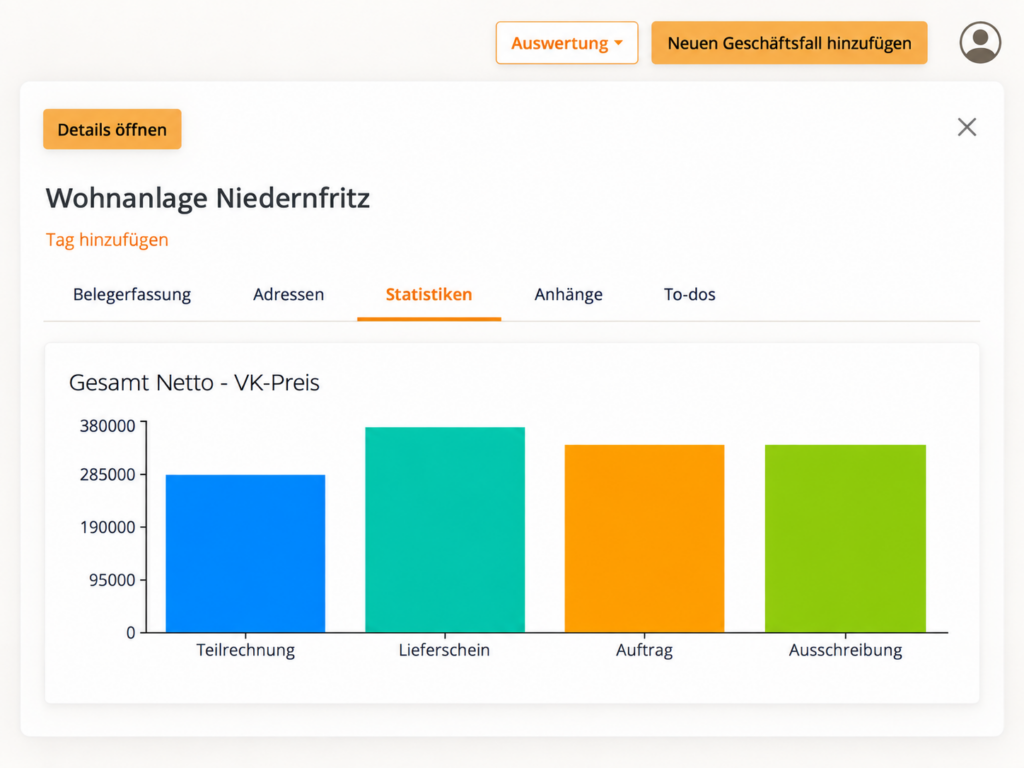Click the Teilrechnung axis label
This screenshot has width=1024, height=768.
[x=246, y=650]
